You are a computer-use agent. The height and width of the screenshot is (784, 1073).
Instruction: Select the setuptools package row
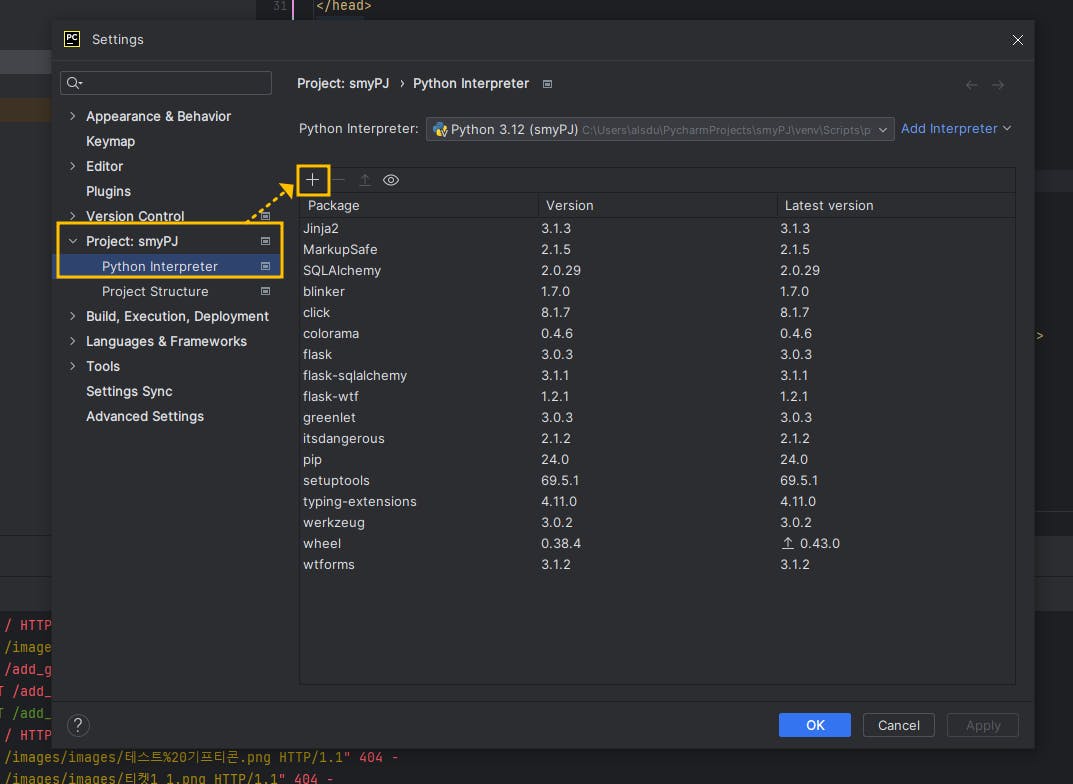pyautogui.click(x=657, y=480)
